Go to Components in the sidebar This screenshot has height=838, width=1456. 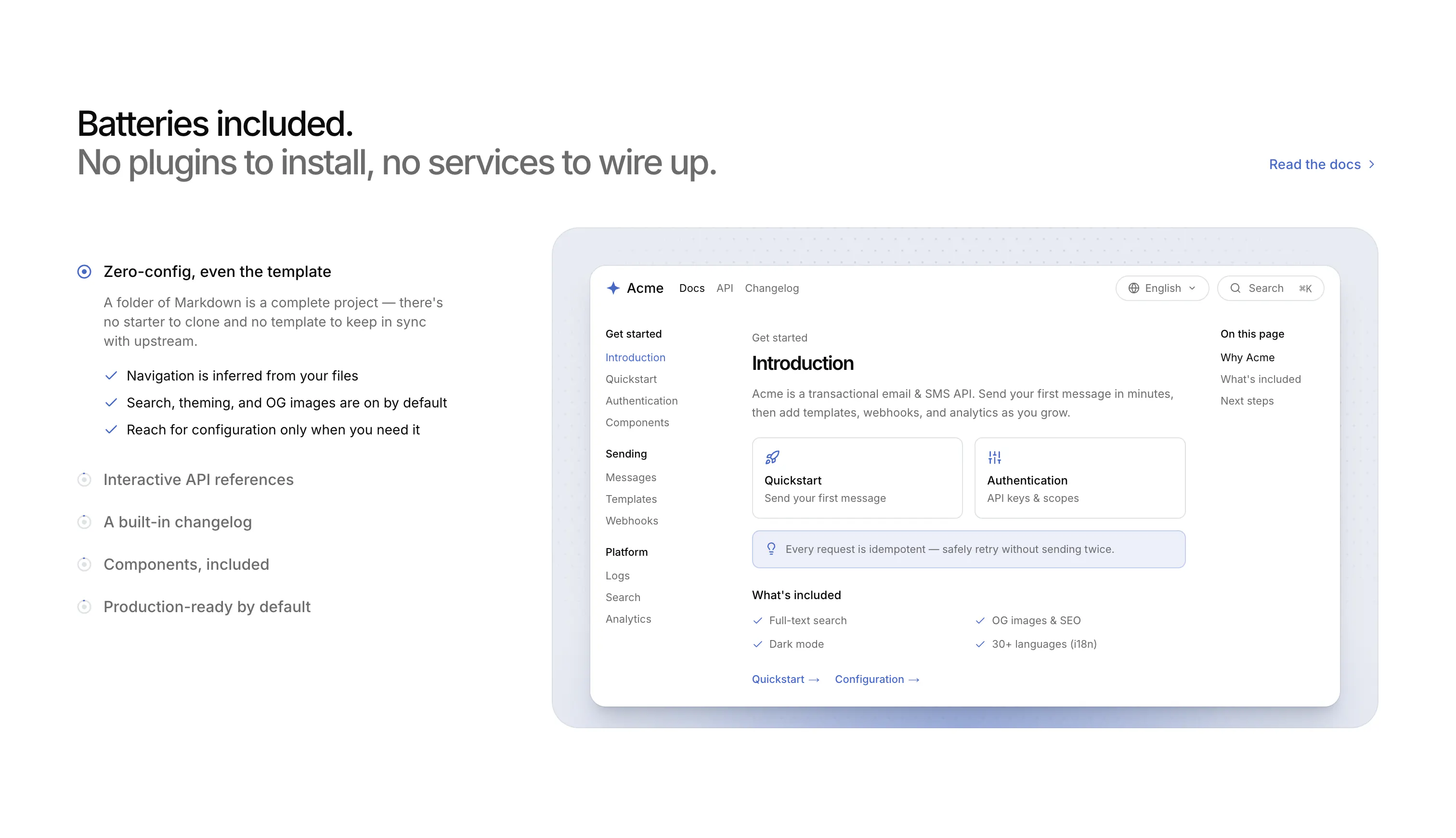pyautogui.click(x=637, y=422)
